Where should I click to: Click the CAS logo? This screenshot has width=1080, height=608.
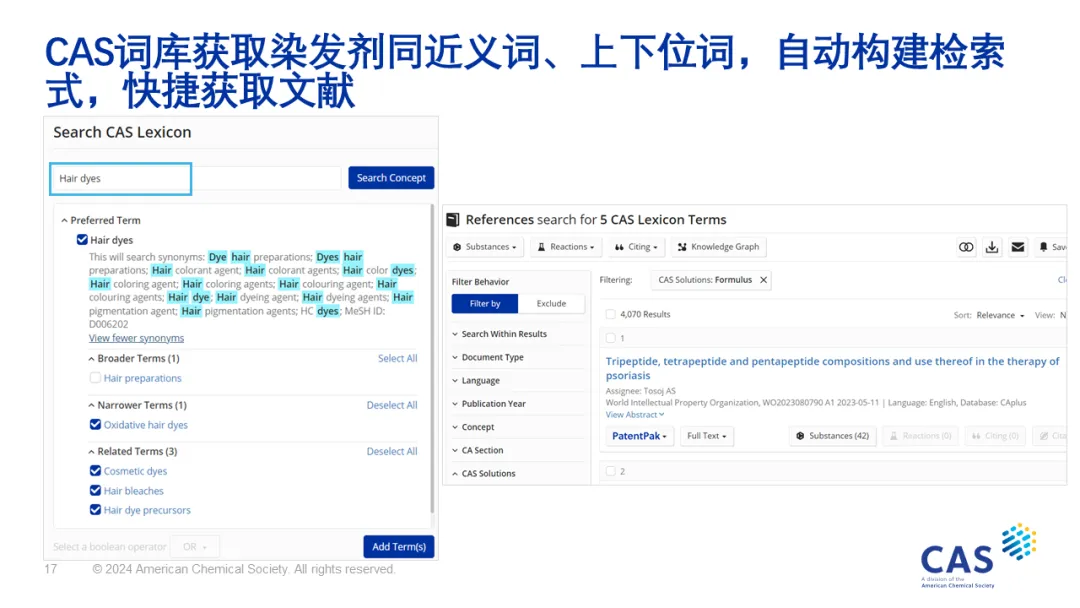click(x=978, y=556)
